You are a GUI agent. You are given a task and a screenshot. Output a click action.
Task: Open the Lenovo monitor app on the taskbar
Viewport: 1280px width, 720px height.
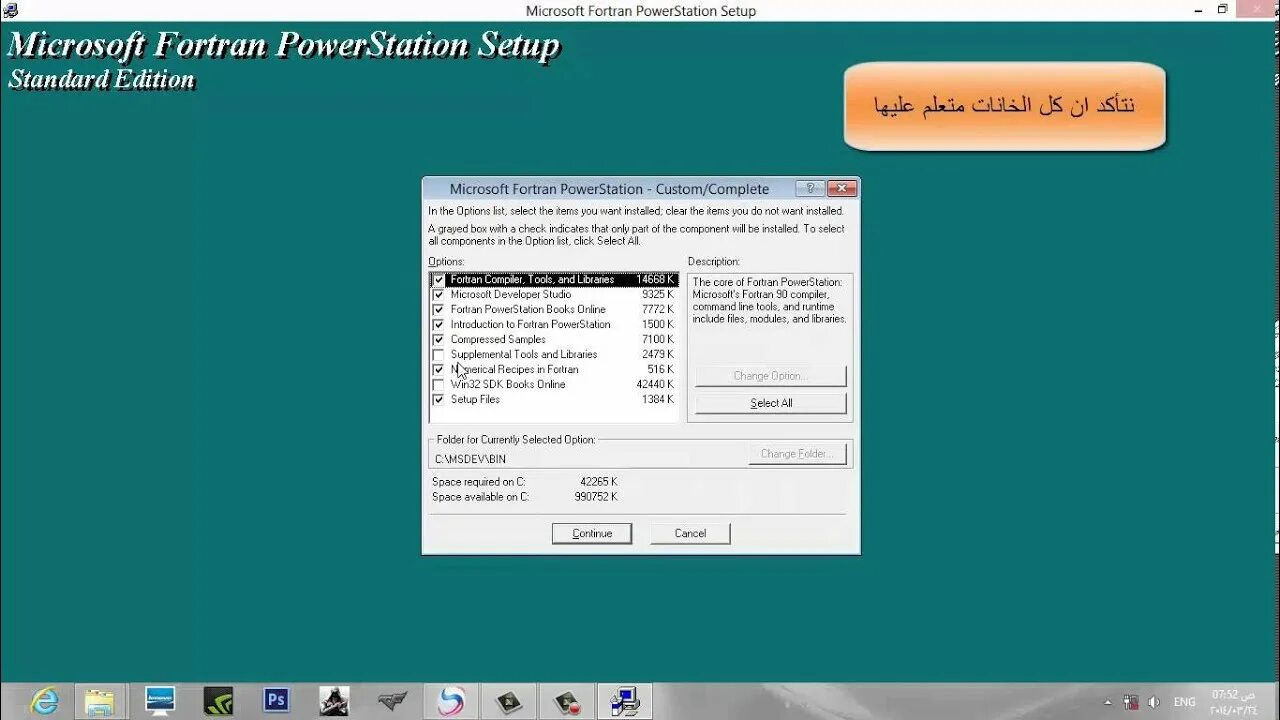(x=160, y=701)
